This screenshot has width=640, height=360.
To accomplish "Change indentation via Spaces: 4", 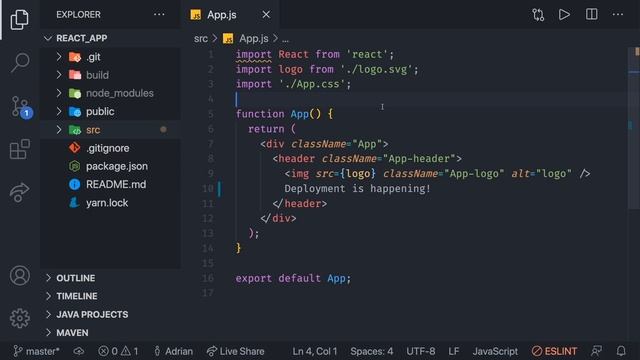I will click(371, 351).
